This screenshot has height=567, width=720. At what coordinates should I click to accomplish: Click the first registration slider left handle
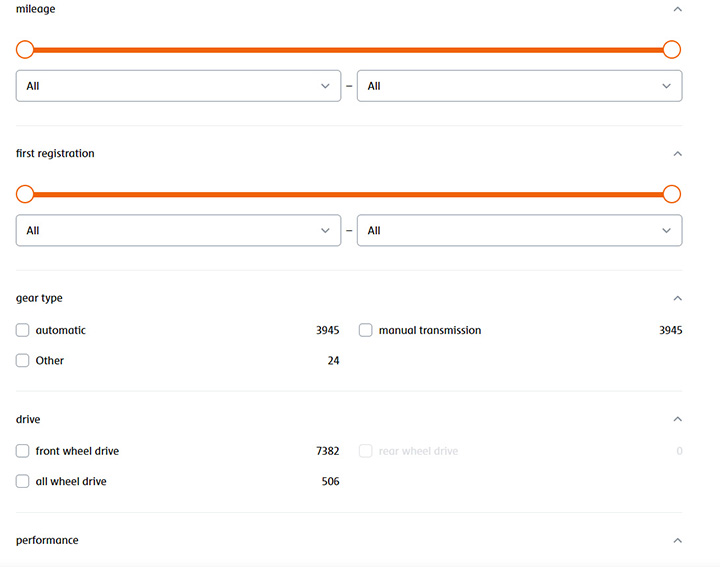[x=25, y=194]
